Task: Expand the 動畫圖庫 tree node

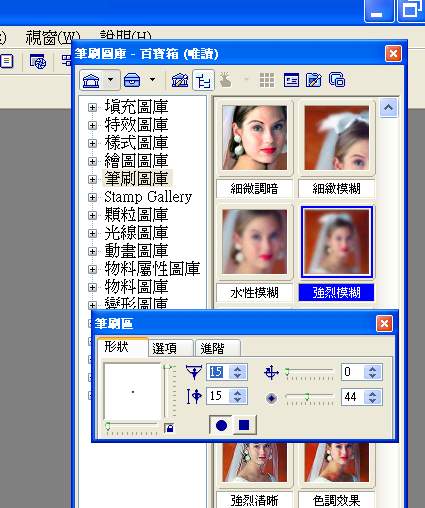Action: [92, 251]
